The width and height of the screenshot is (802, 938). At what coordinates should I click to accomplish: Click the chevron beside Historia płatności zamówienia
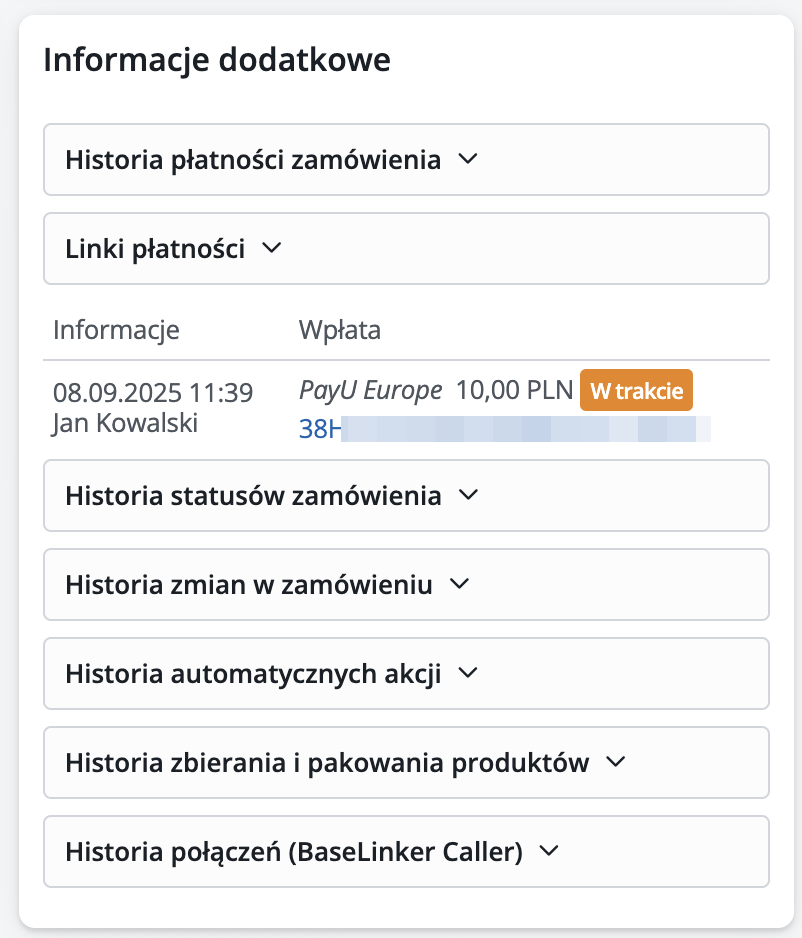click(x=467, y=160)
